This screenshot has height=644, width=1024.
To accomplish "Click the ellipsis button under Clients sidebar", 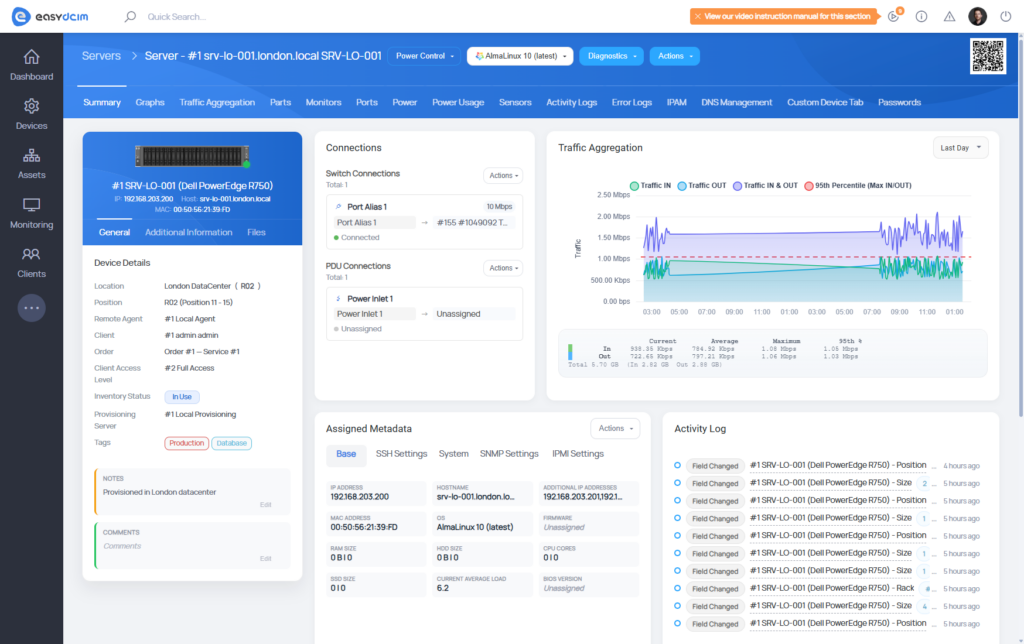I will [x=31, y=307].
